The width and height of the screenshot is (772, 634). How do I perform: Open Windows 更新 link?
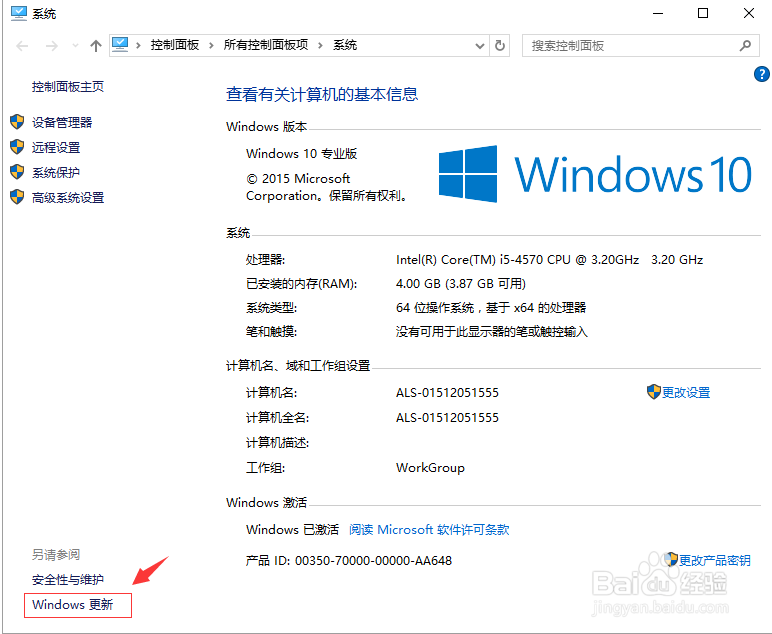click(x=73, y=604)
